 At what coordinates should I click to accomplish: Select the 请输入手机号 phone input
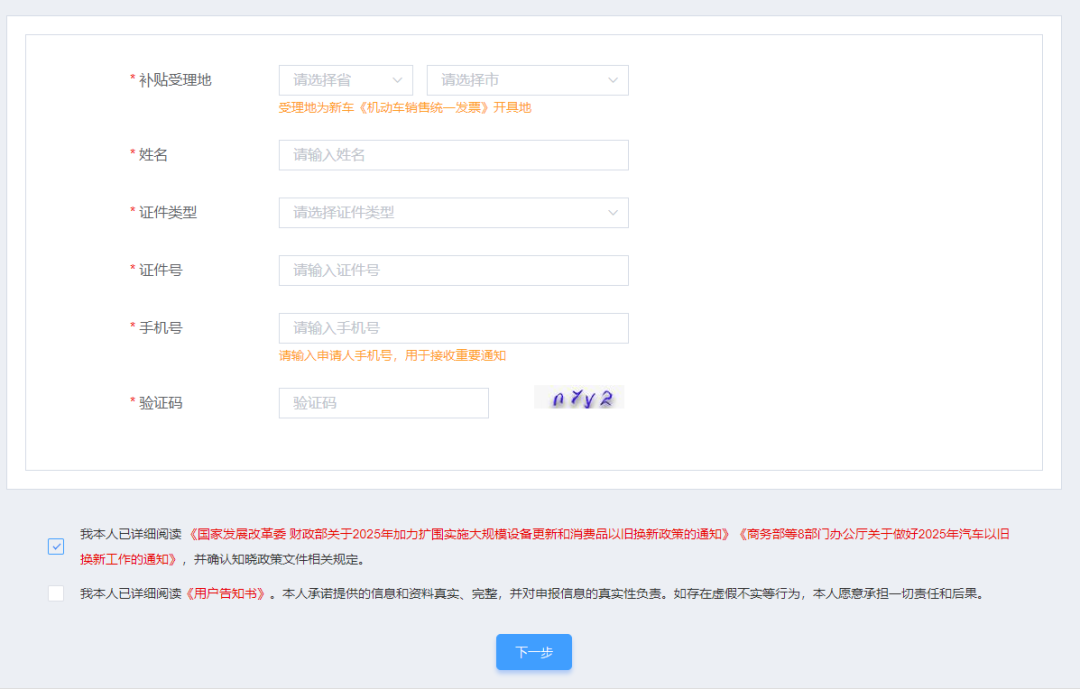click(453, 328)
